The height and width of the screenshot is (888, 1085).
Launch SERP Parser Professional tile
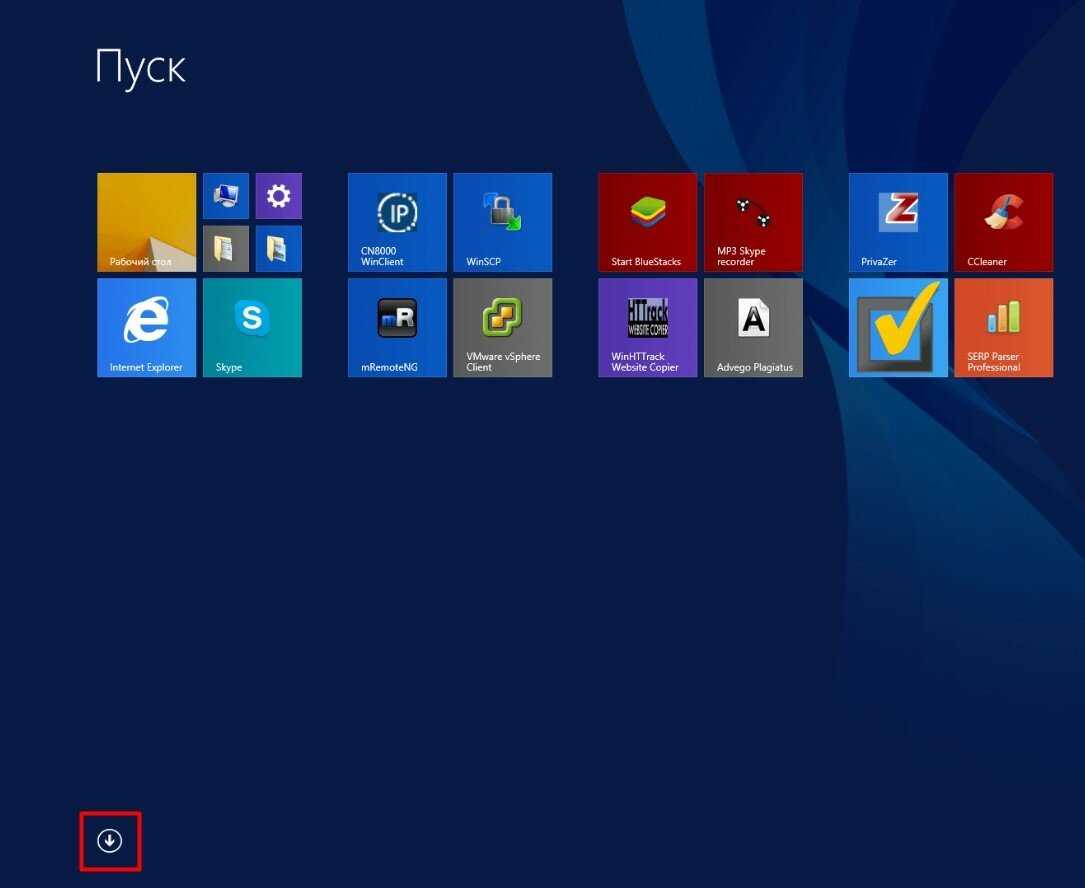point(1004,327)
